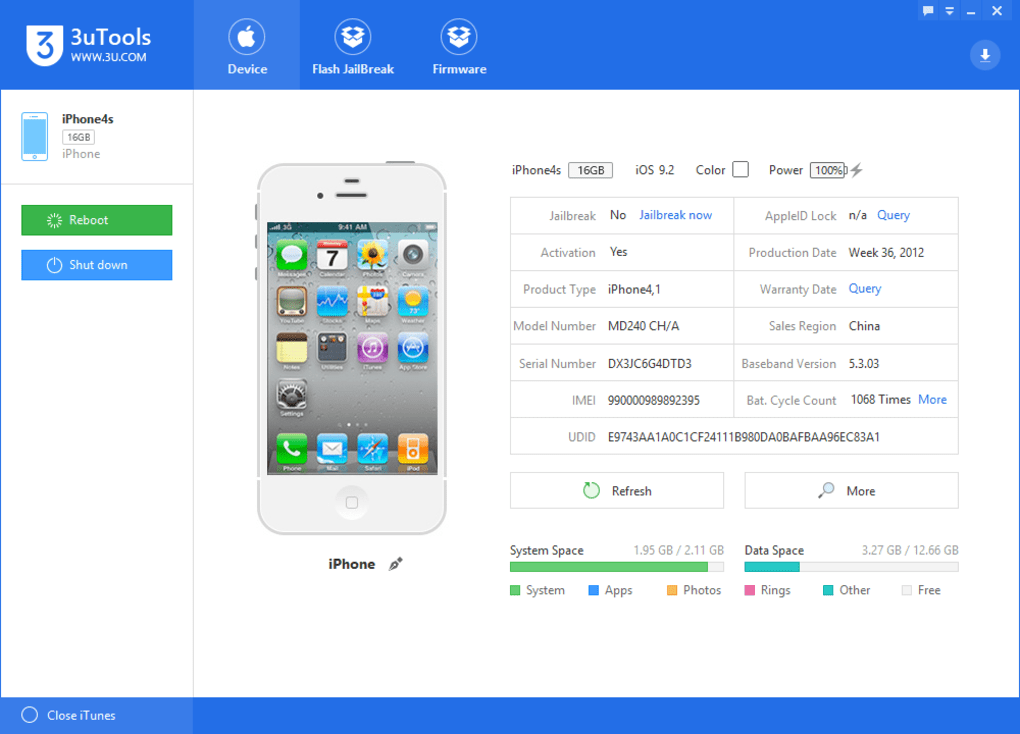
Task: Open the feedback chat icon
Action: coord(928,10)
